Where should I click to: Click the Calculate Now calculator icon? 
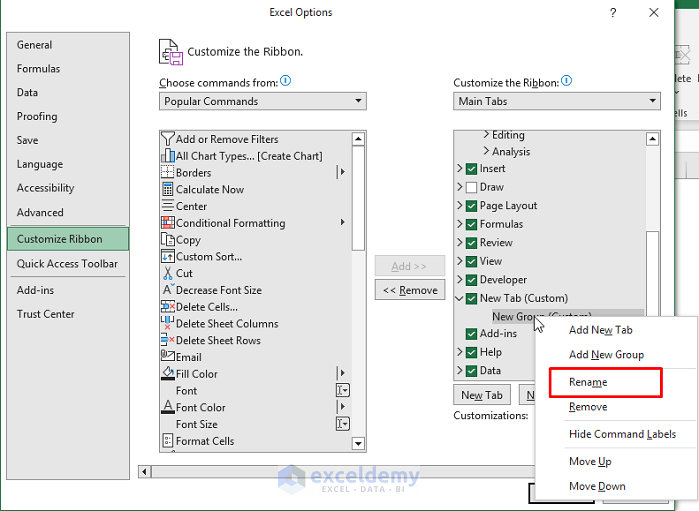[x=168, y=189]
